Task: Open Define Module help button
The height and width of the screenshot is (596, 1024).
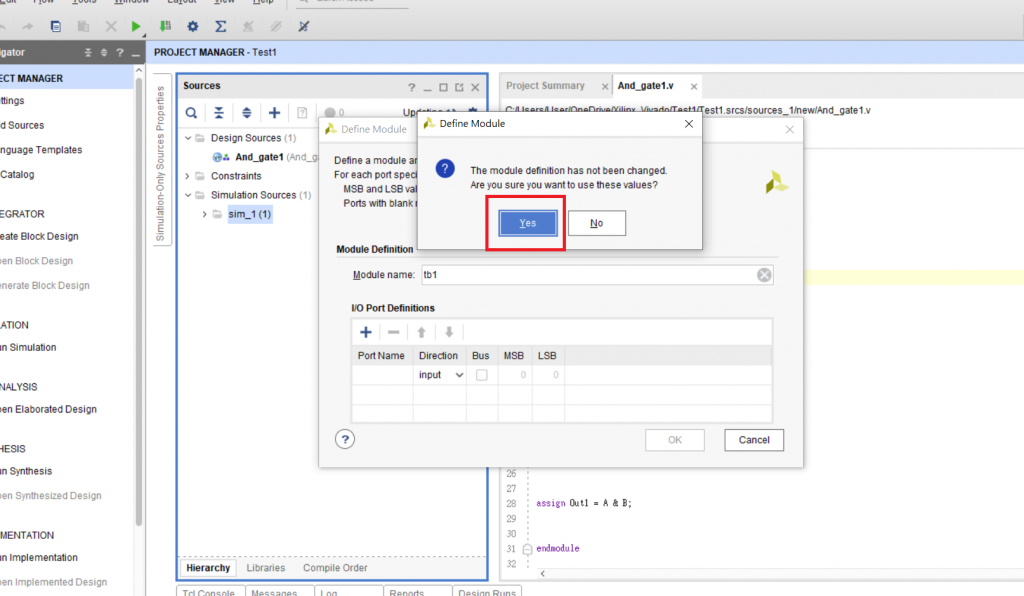Action: [x=345, y=439]
